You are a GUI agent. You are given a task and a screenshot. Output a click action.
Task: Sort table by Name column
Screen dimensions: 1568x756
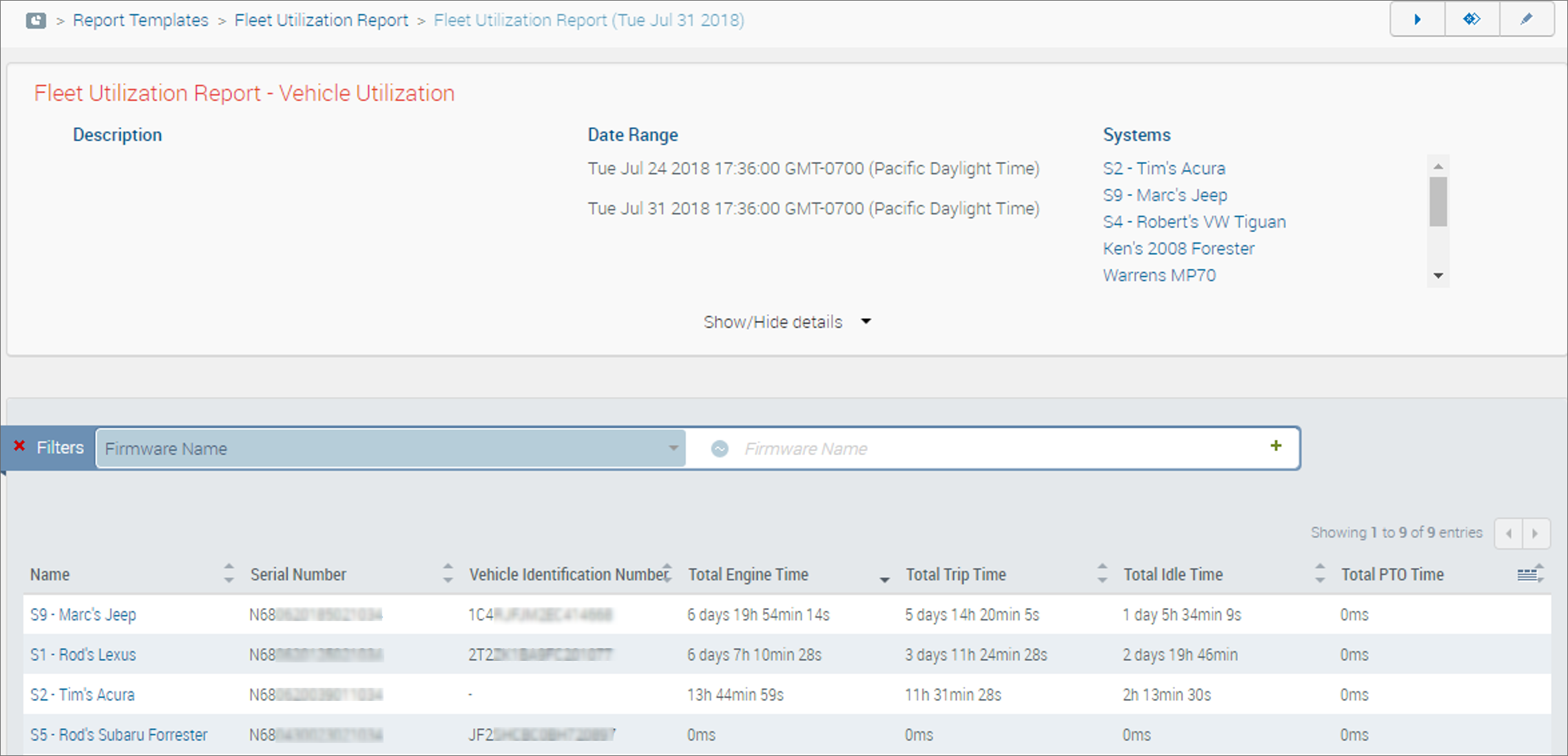click(x=50, y=575)
